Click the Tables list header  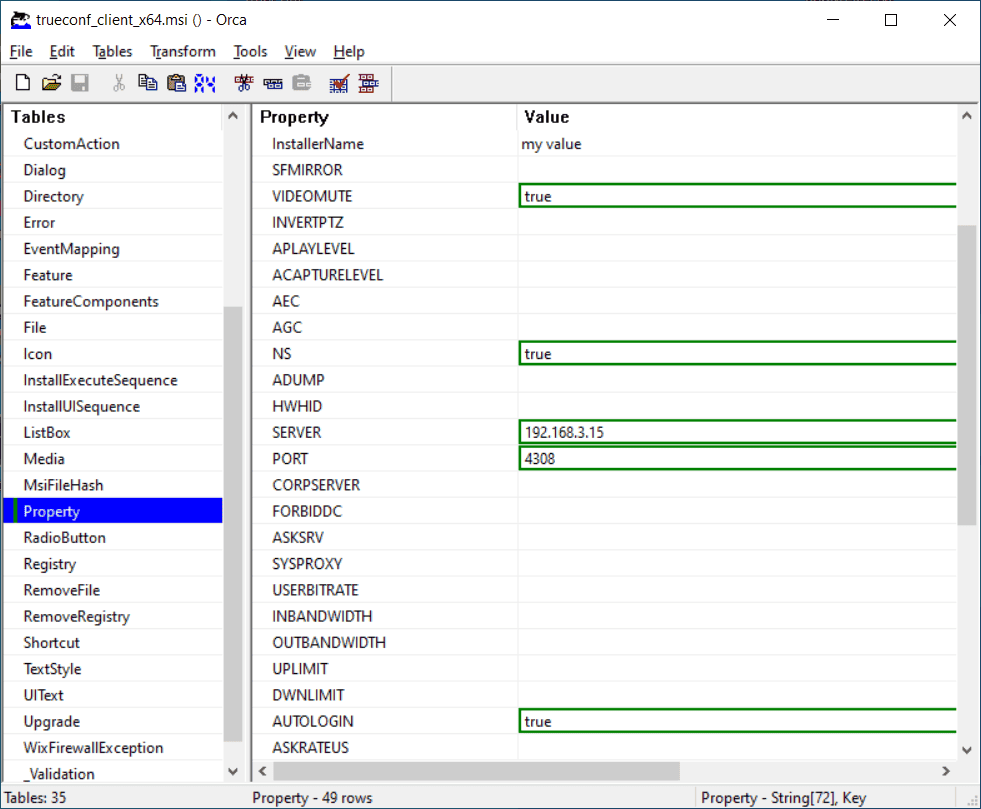[113, 117]
